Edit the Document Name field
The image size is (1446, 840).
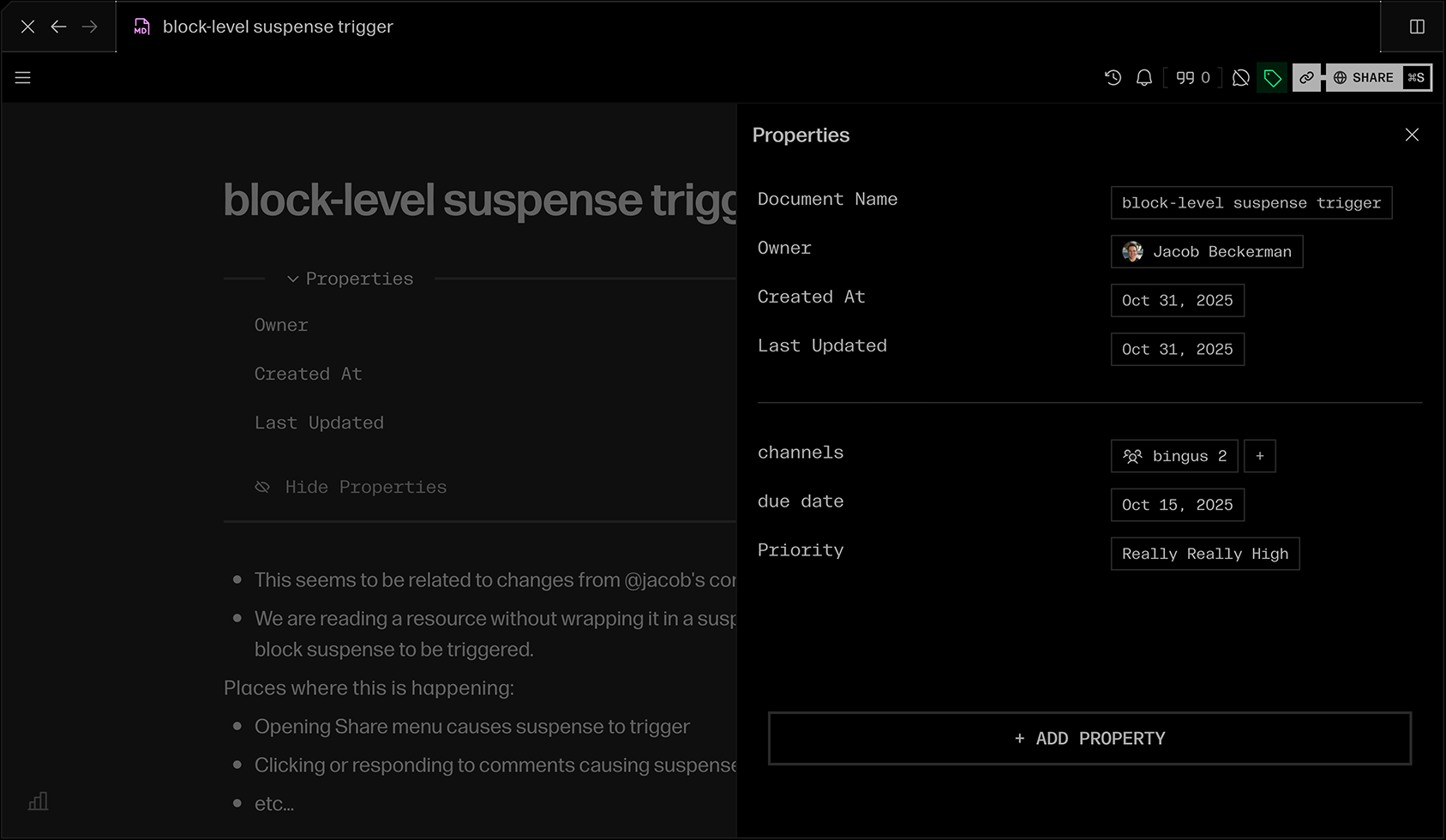[1251, 203]
